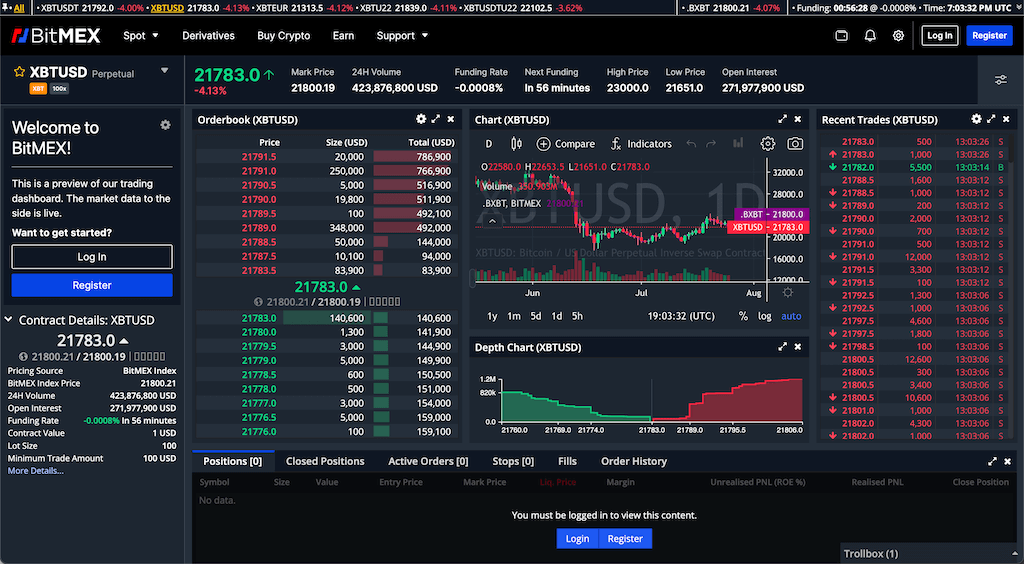This screenshot has width=1024, height=564.
Task: Open the Support dropdown menu
Action: point(402,36)
